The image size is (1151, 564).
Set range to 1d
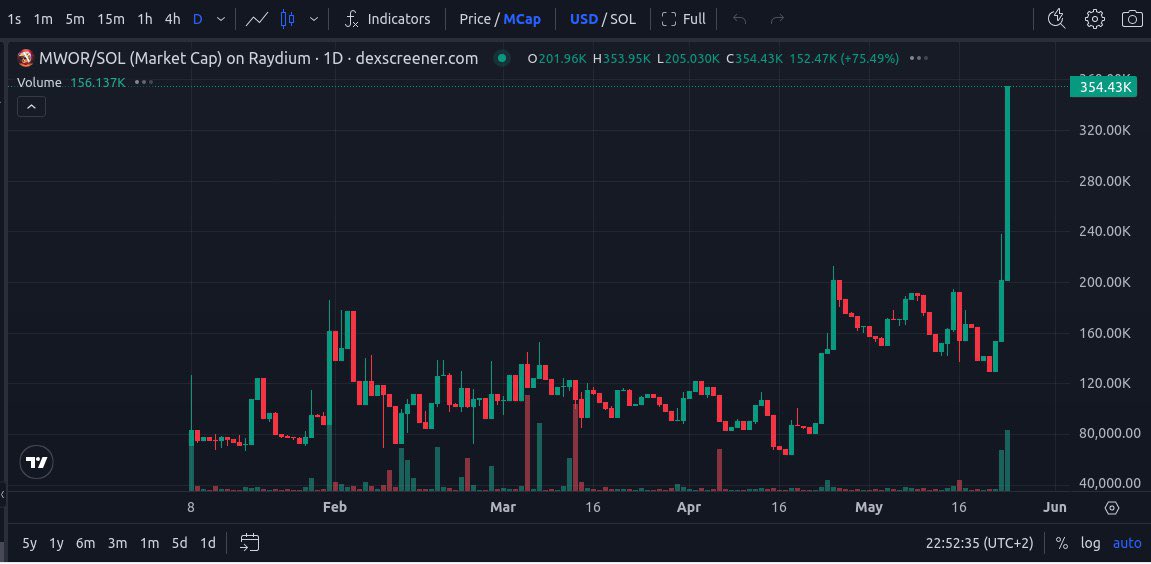pyautogui.click(x=208, y=543)
